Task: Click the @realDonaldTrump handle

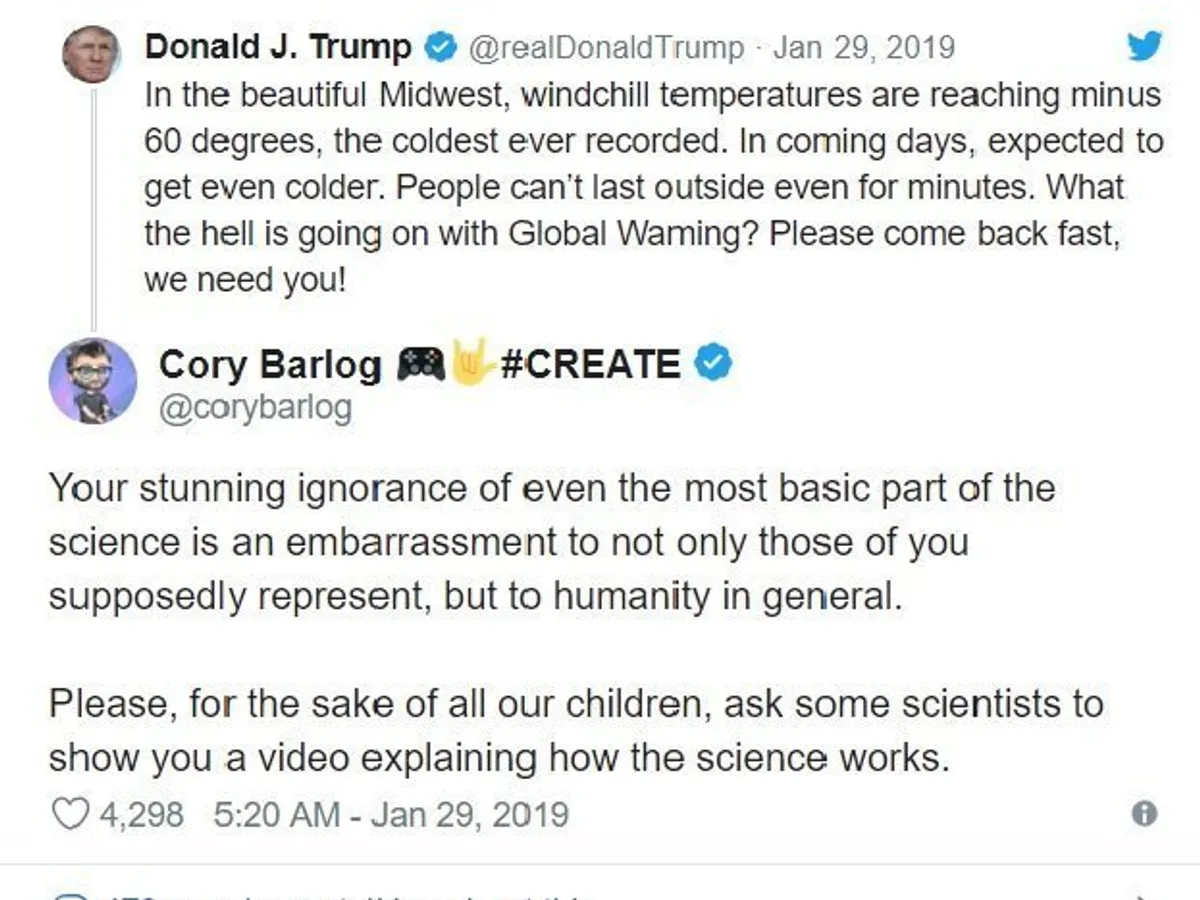Action: coord(606,47)
